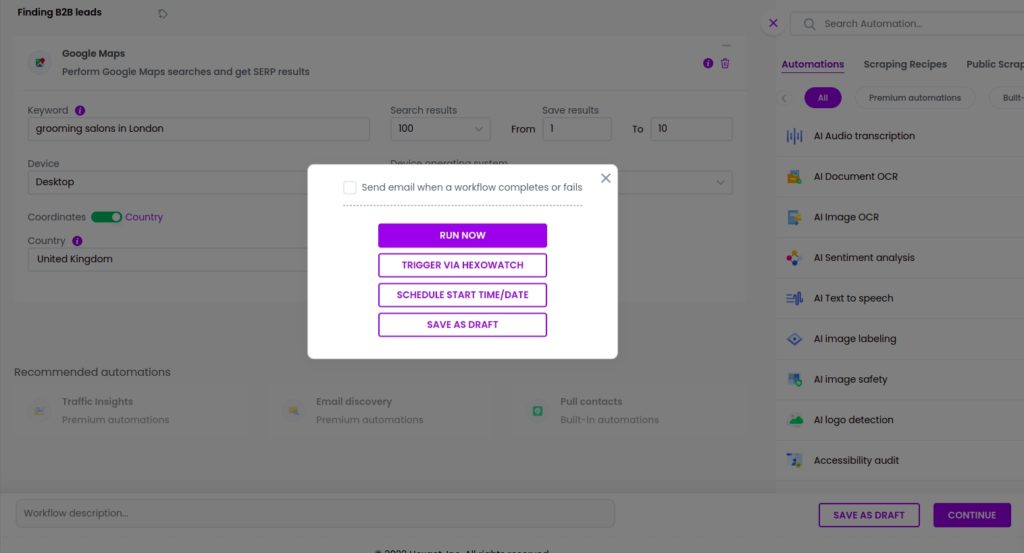Screen dimensions: 1024x553
Task: Select the AI Document OCR label
Action: point(856,176)
